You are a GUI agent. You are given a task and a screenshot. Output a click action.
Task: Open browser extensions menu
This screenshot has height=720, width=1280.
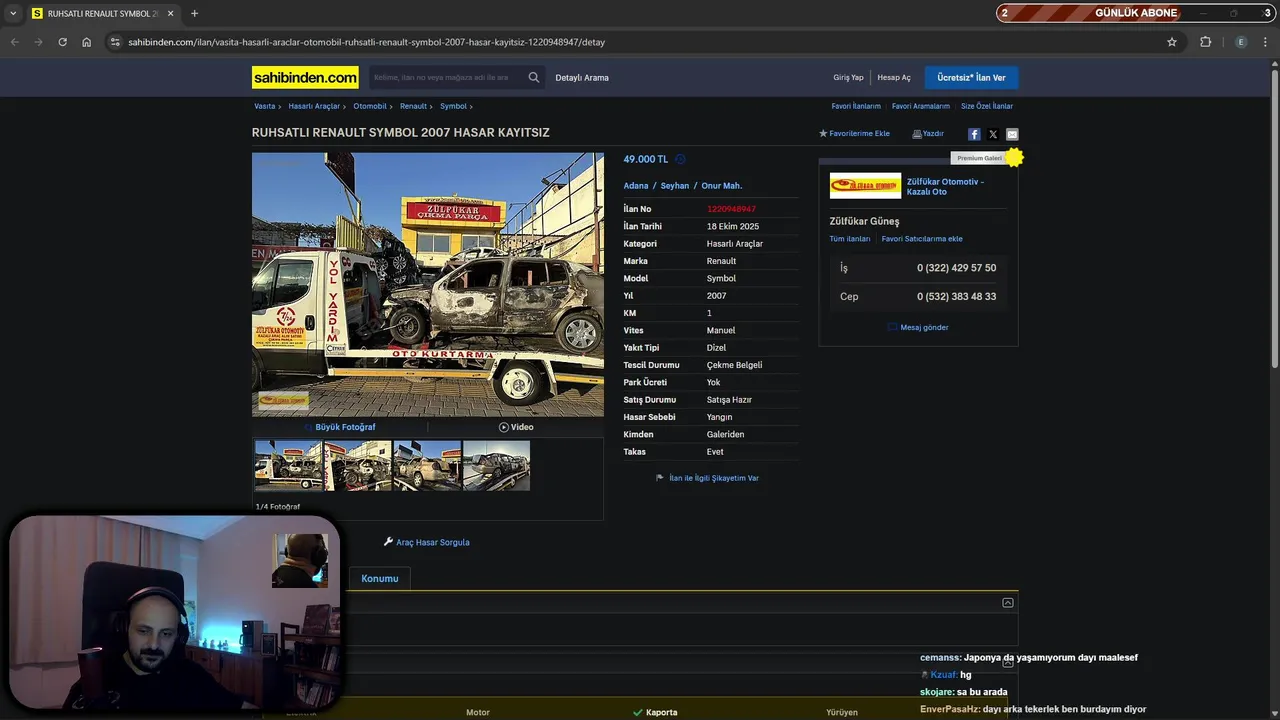coord(1205,42)
